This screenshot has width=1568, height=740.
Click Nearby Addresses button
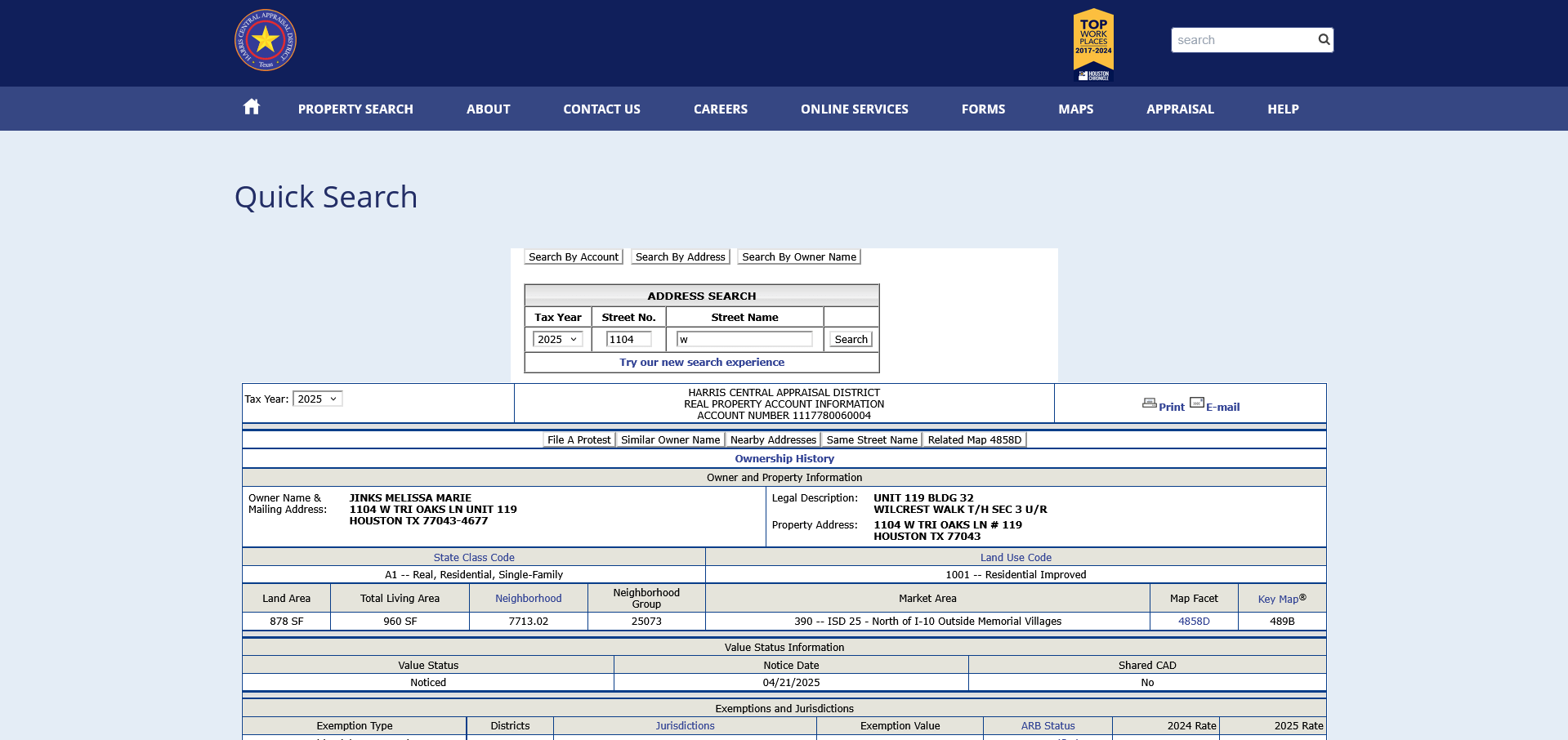pyautogui.click(x=773, y=439)
